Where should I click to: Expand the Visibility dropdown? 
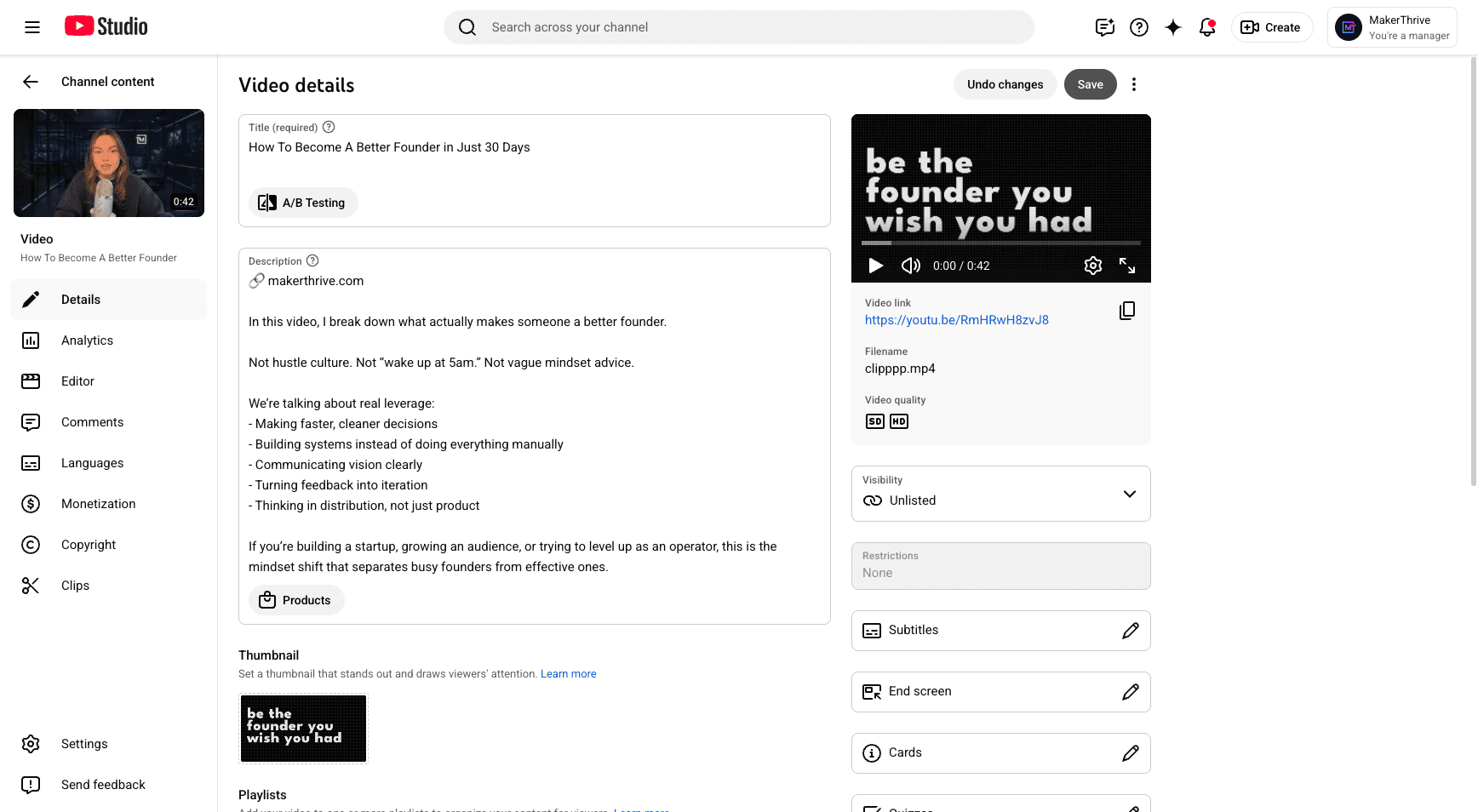[x=1001, y=494]
